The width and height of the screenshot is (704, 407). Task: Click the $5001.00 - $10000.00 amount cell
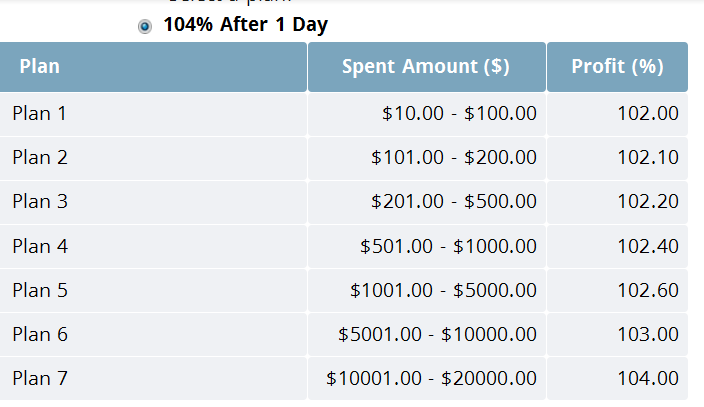tap(437, 334)
